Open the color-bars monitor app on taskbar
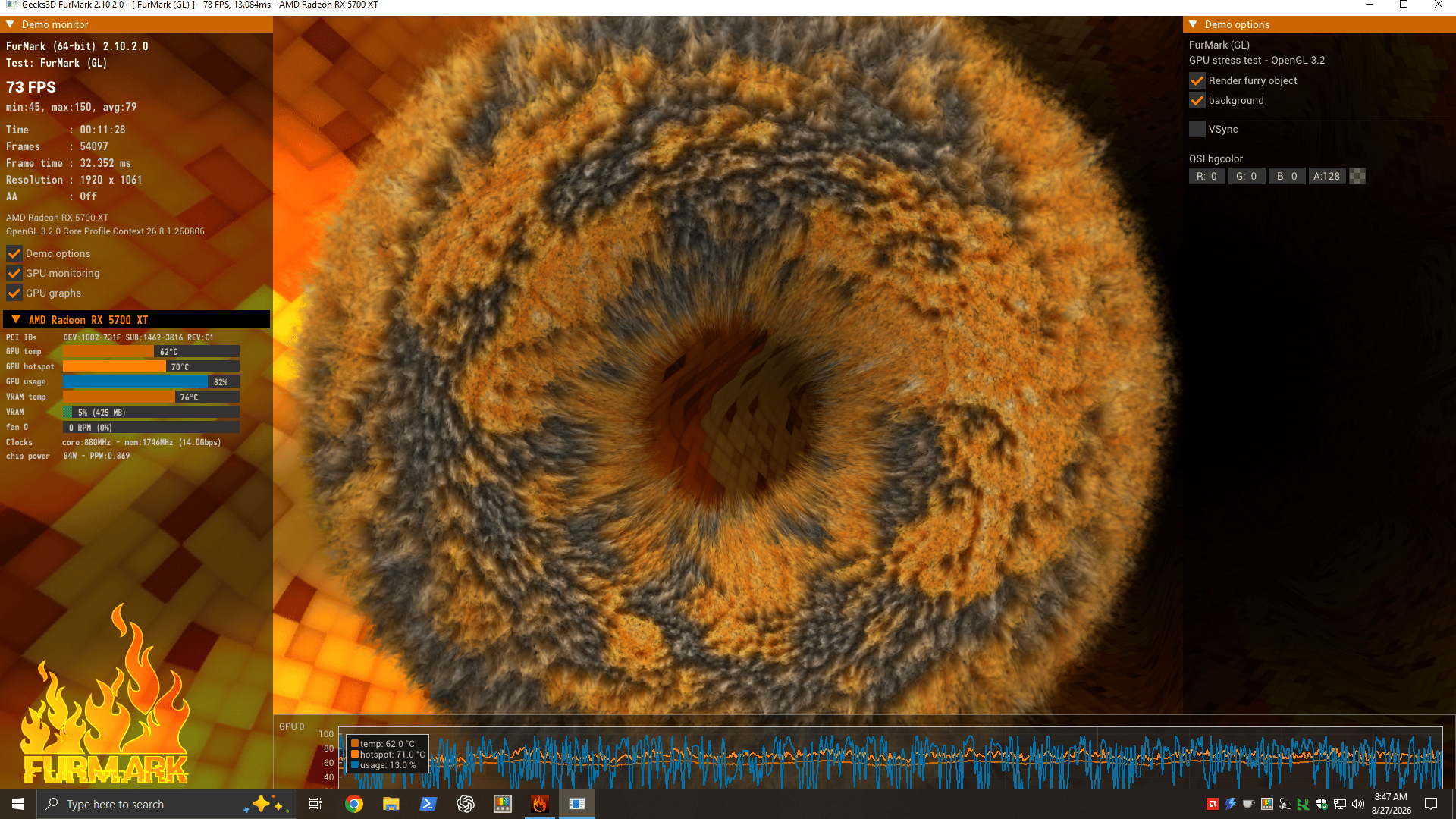This screenshot has width=1456, height=819. 502,804
